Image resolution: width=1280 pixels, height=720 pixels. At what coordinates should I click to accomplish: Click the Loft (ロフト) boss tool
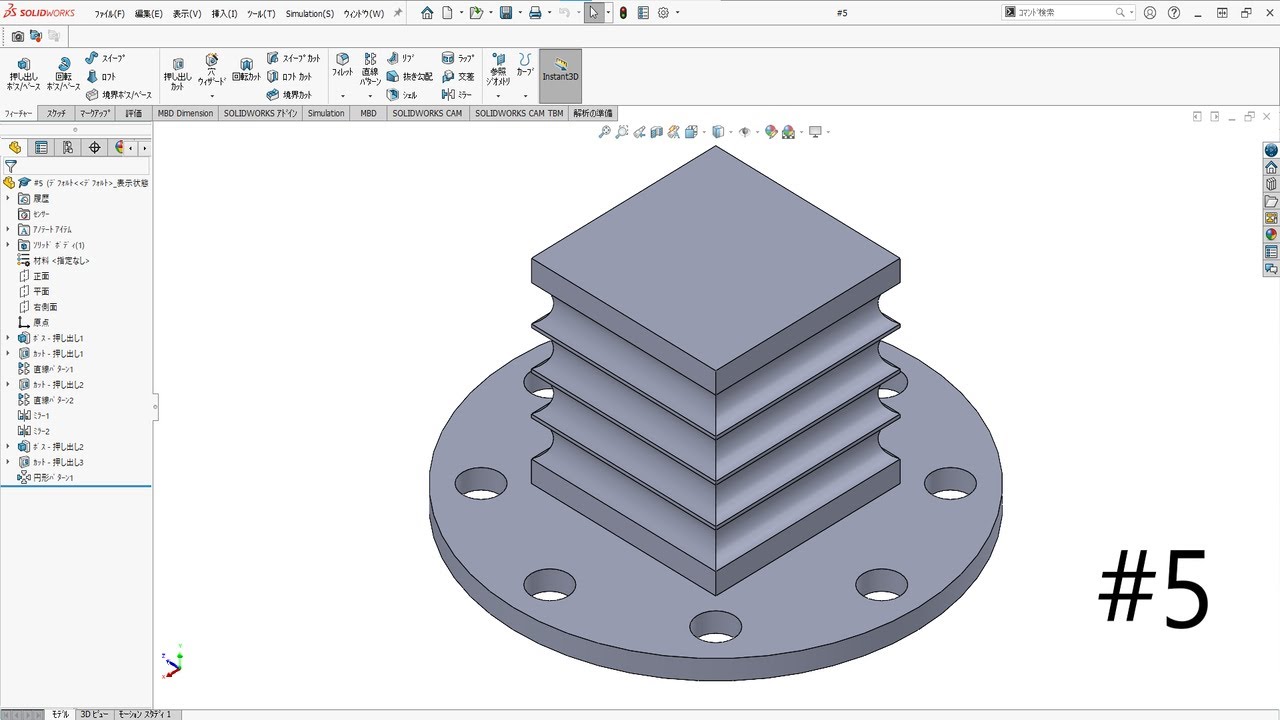coord(101,76)
